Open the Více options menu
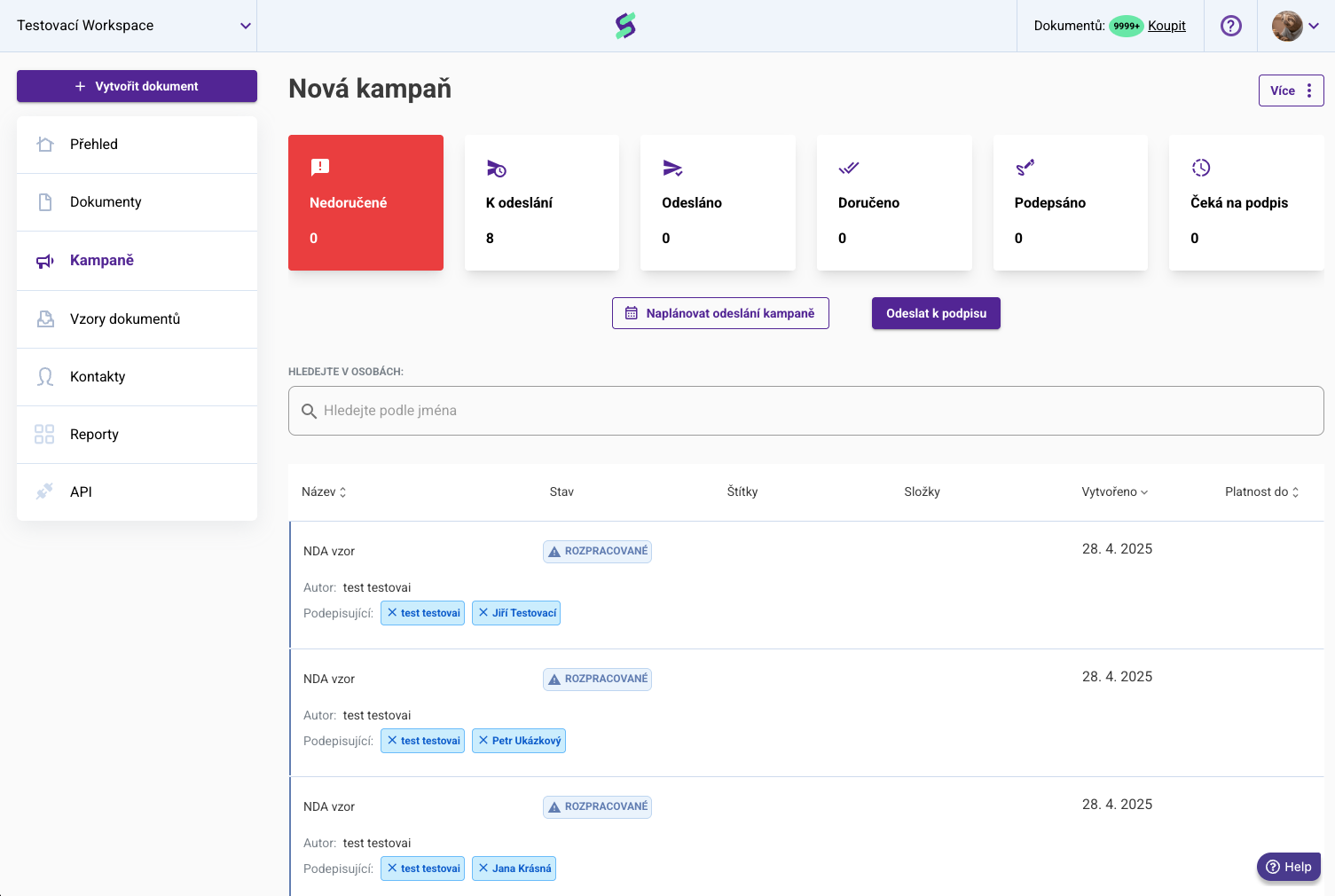 coord(1291,90)
